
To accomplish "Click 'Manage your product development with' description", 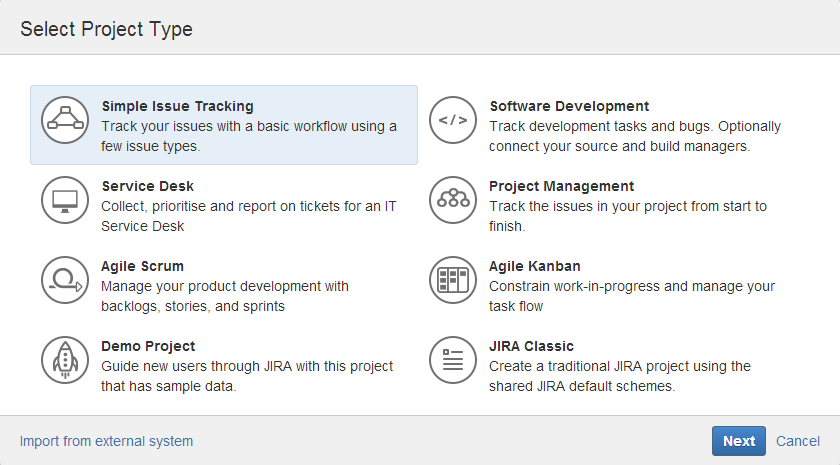I will [225, 296].
